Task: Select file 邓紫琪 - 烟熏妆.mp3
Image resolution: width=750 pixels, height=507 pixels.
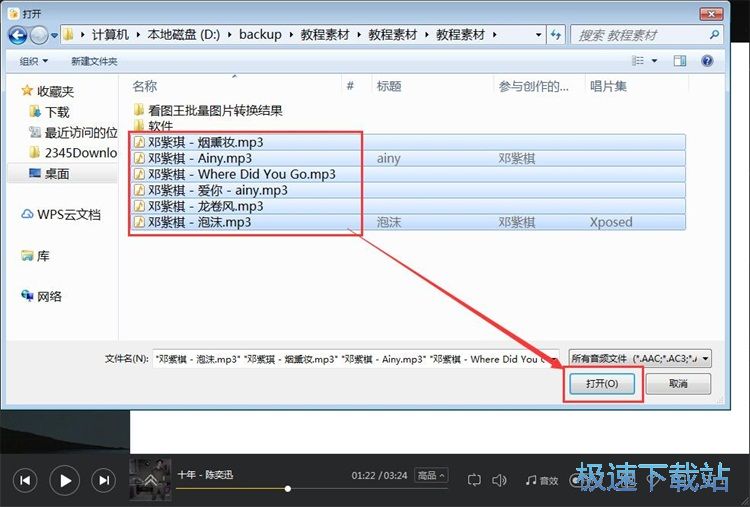Action: pyautogui.click(x=407, y=142)
